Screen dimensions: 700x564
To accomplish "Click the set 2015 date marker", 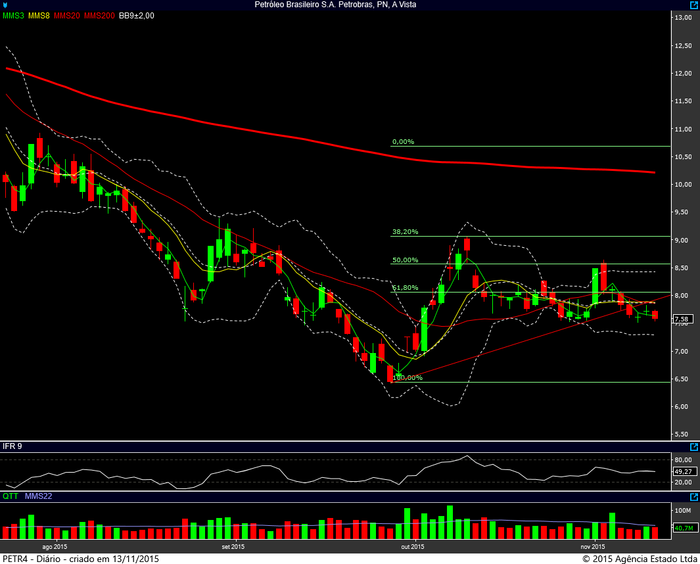I will [x=233, y=547].
